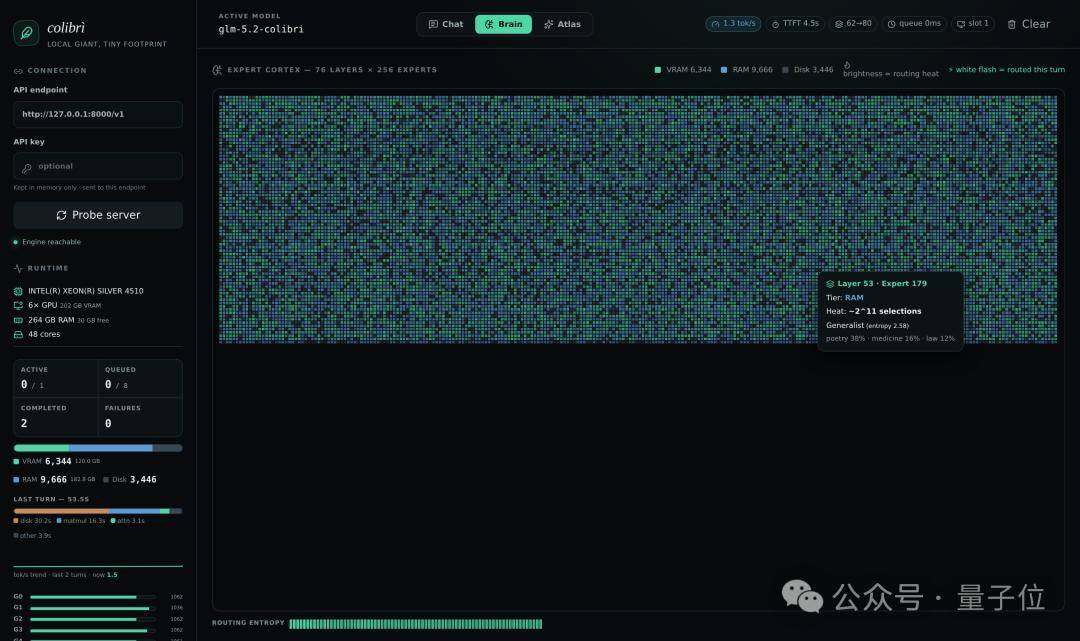This screenshot has height=641, width=1080.
Task: Click the memory icon beside 264 GB RAM
Action: click(x=18, y=320)
